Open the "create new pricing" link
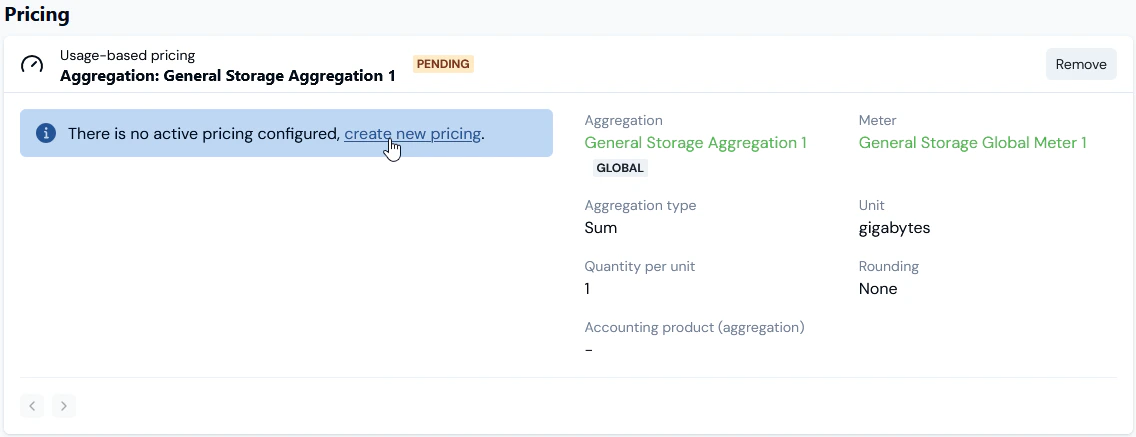 click(412, 134)
